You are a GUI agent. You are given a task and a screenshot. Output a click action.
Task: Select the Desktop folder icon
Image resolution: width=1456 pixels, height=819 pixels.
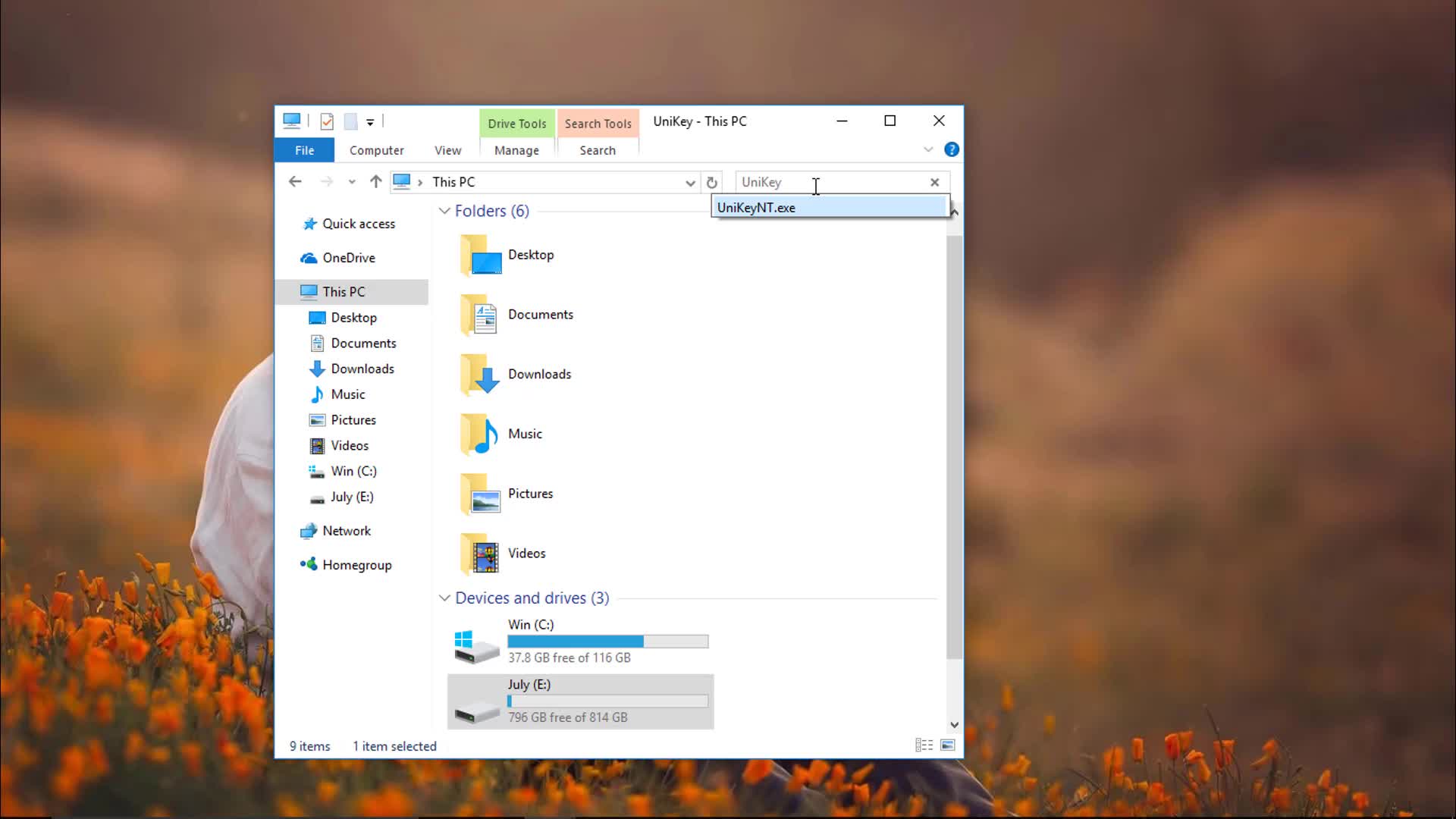click(480, 256)
